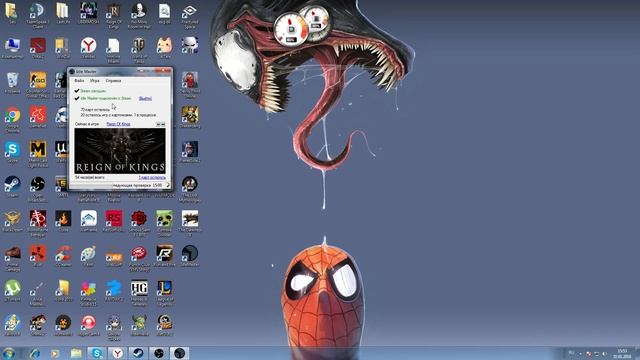Select the Steam desktop shortcut
640x360 pixels.
12,187
